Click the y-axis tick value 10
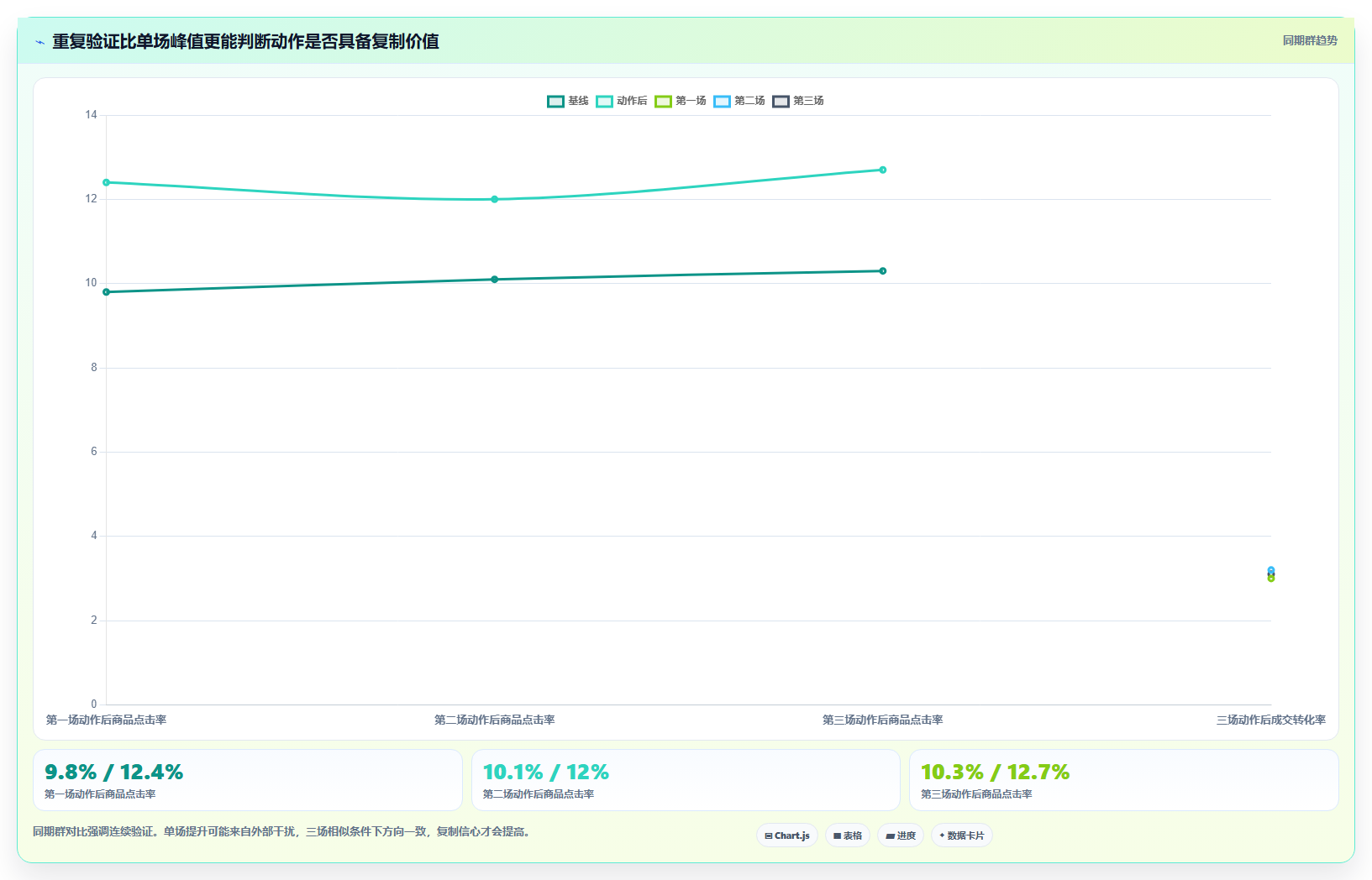1372x880 pixels. click(x=91, y=283)
